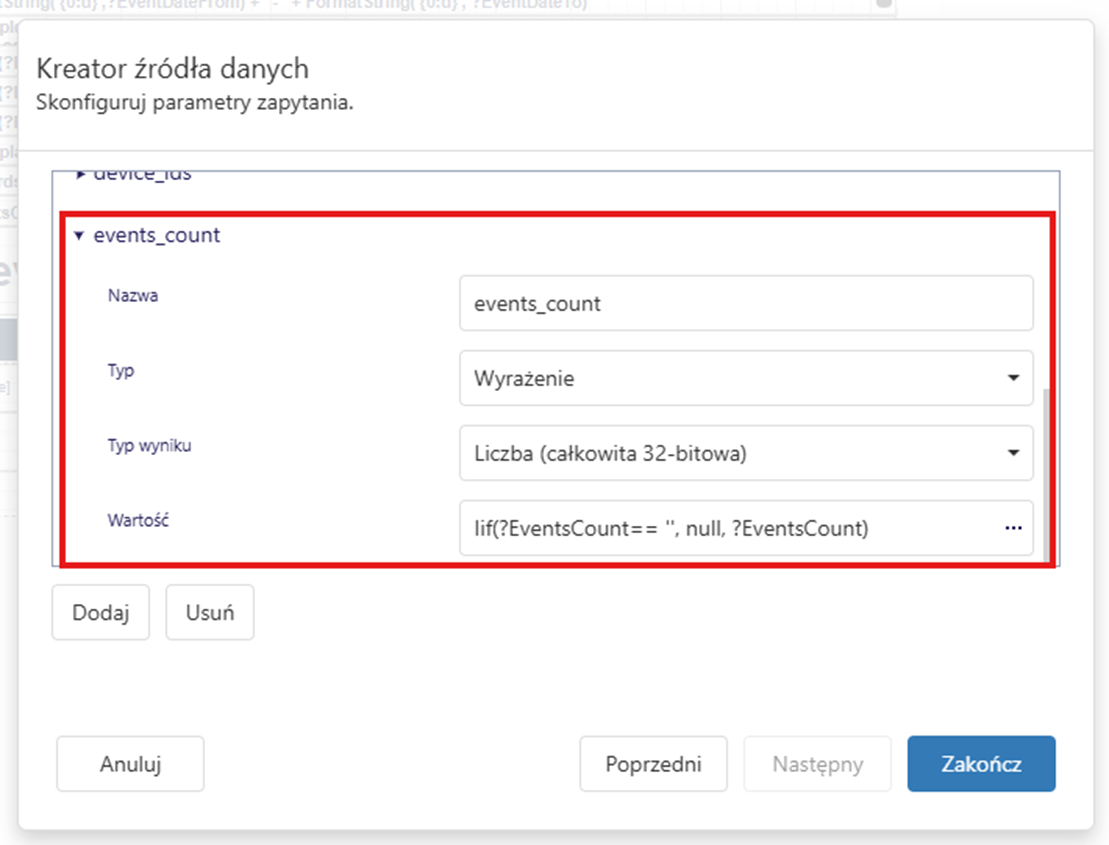The image size is (1109, 845).
Task: Click the Wartość field label
Action: 139,520
